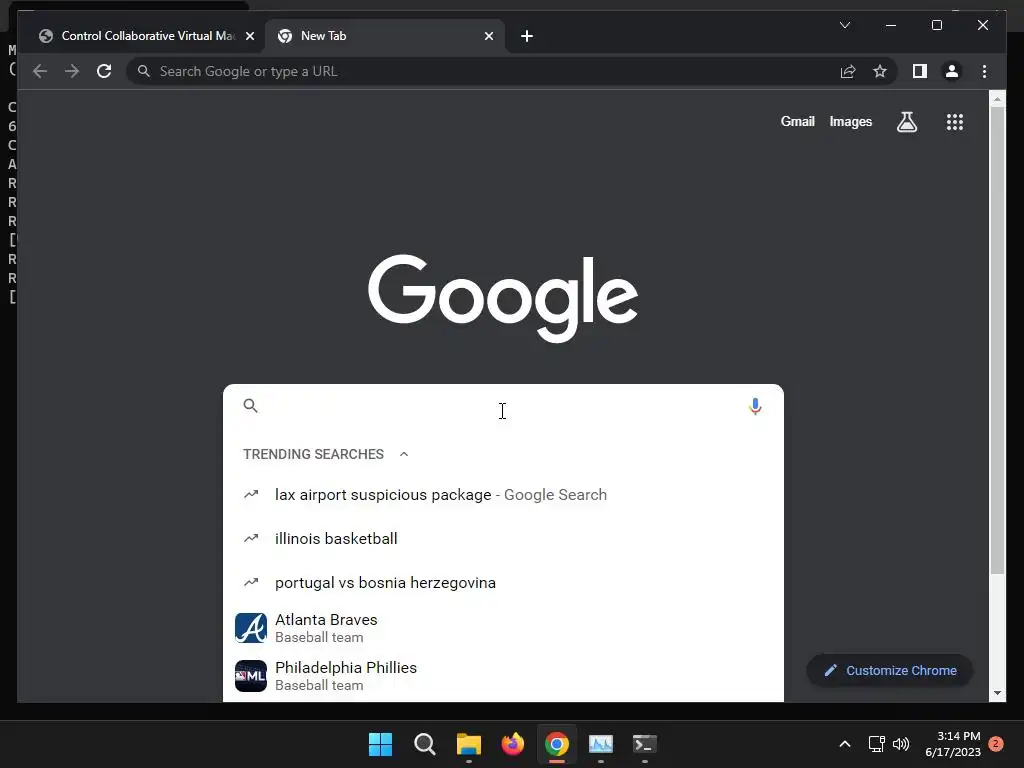
Task: Click the scrollbar up arrow
Action: click(997, 99)
